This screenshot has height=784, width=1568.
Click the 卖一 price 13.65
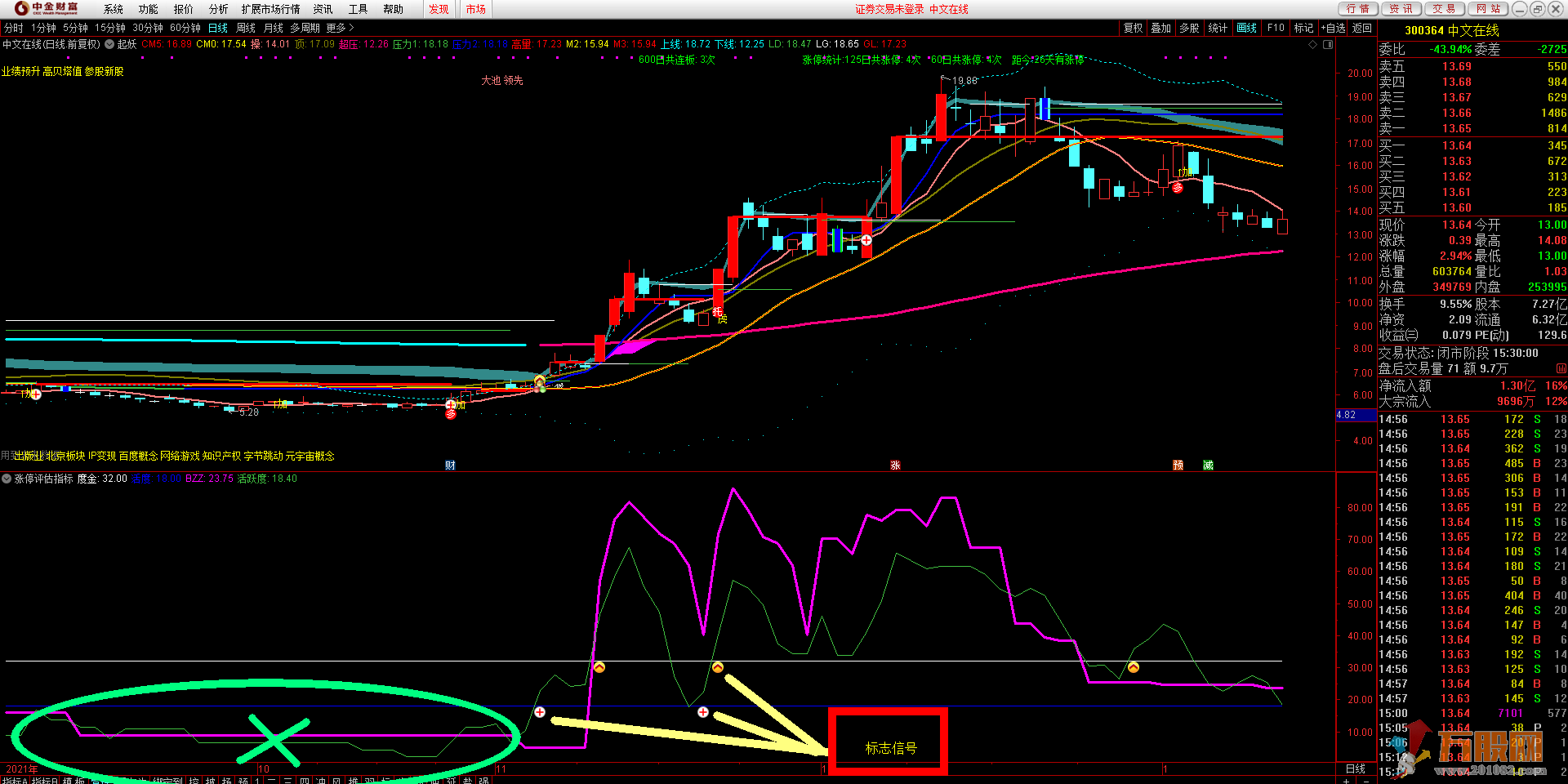pos(1456,128)
